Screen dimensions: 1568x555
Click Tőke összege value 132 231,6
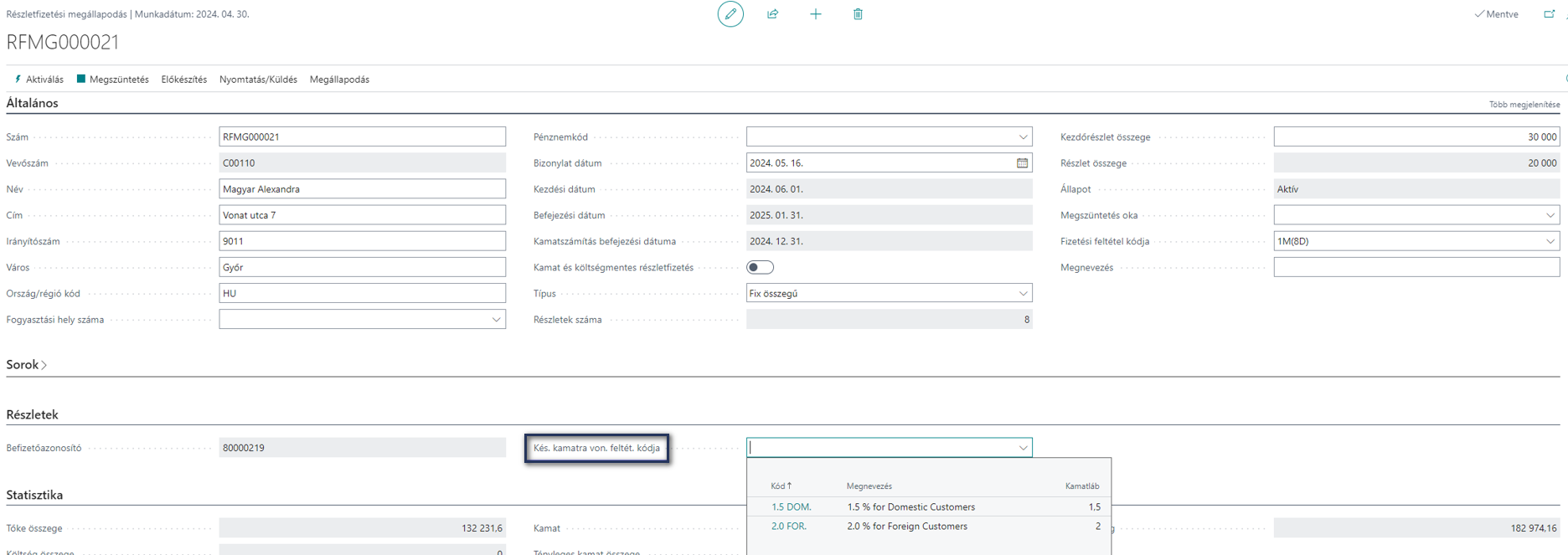coord(362,528)
